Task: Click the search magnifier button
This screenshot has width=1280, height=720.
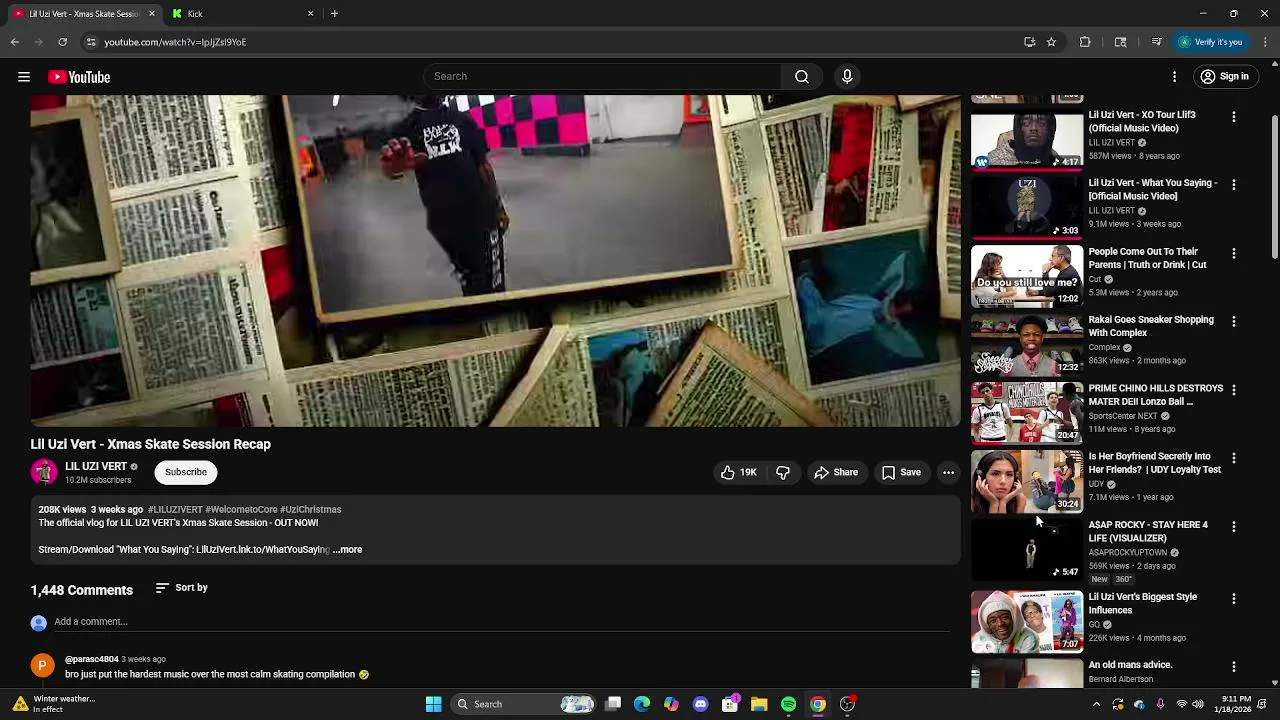Action: point(802,77)
